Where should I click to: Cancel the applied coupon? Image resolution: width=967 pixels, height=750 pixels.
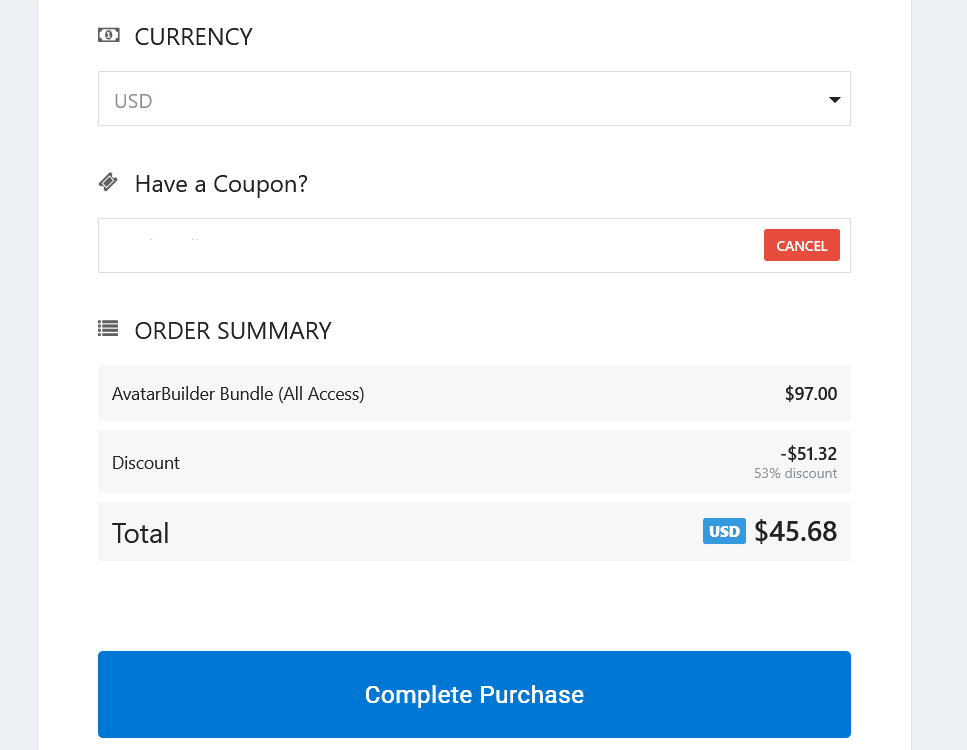[x=801, y=244]
